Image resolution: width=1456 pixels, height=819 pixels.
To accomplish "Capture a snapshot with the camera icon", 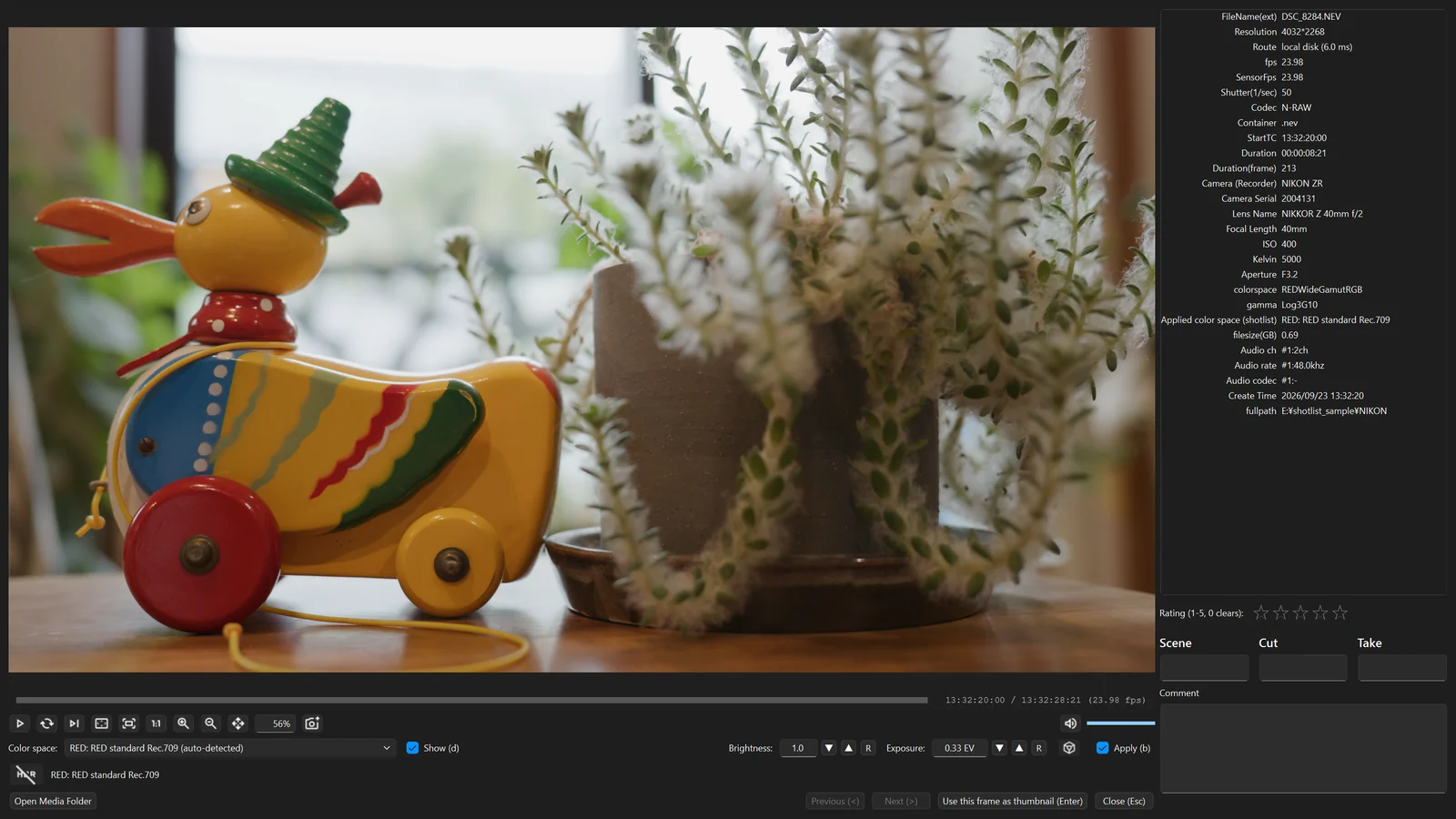I will 312,723.
